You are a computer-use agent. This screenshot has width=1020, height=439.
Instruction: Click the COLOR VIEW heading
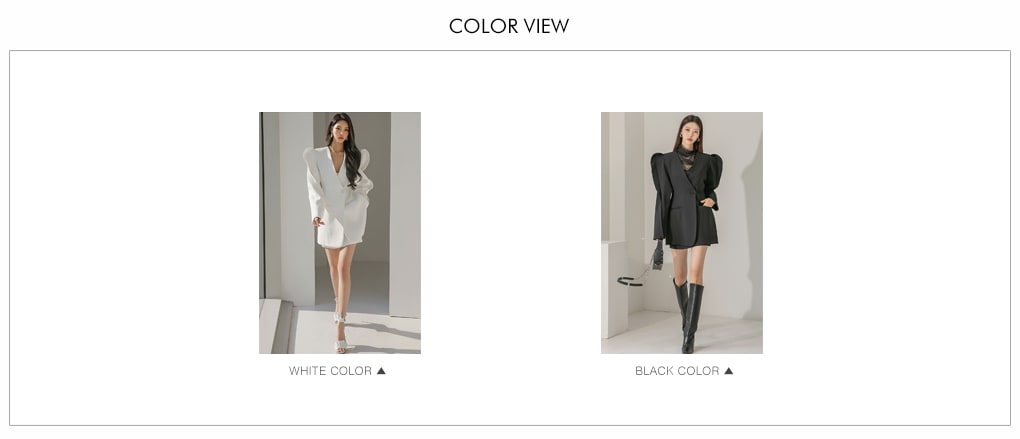coord(509,26)
